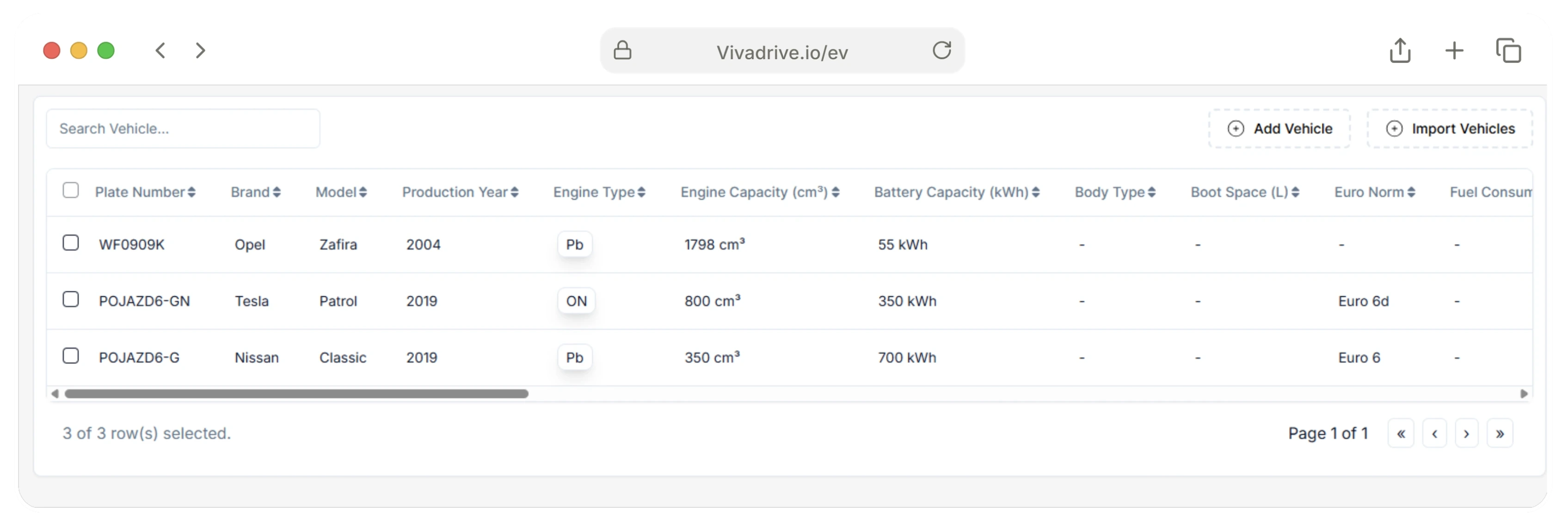Reload the Vivadrive.io/ev page
The width and height of the screenshot is (1568, 522).
pyautogui.click(x=941, y=50)
